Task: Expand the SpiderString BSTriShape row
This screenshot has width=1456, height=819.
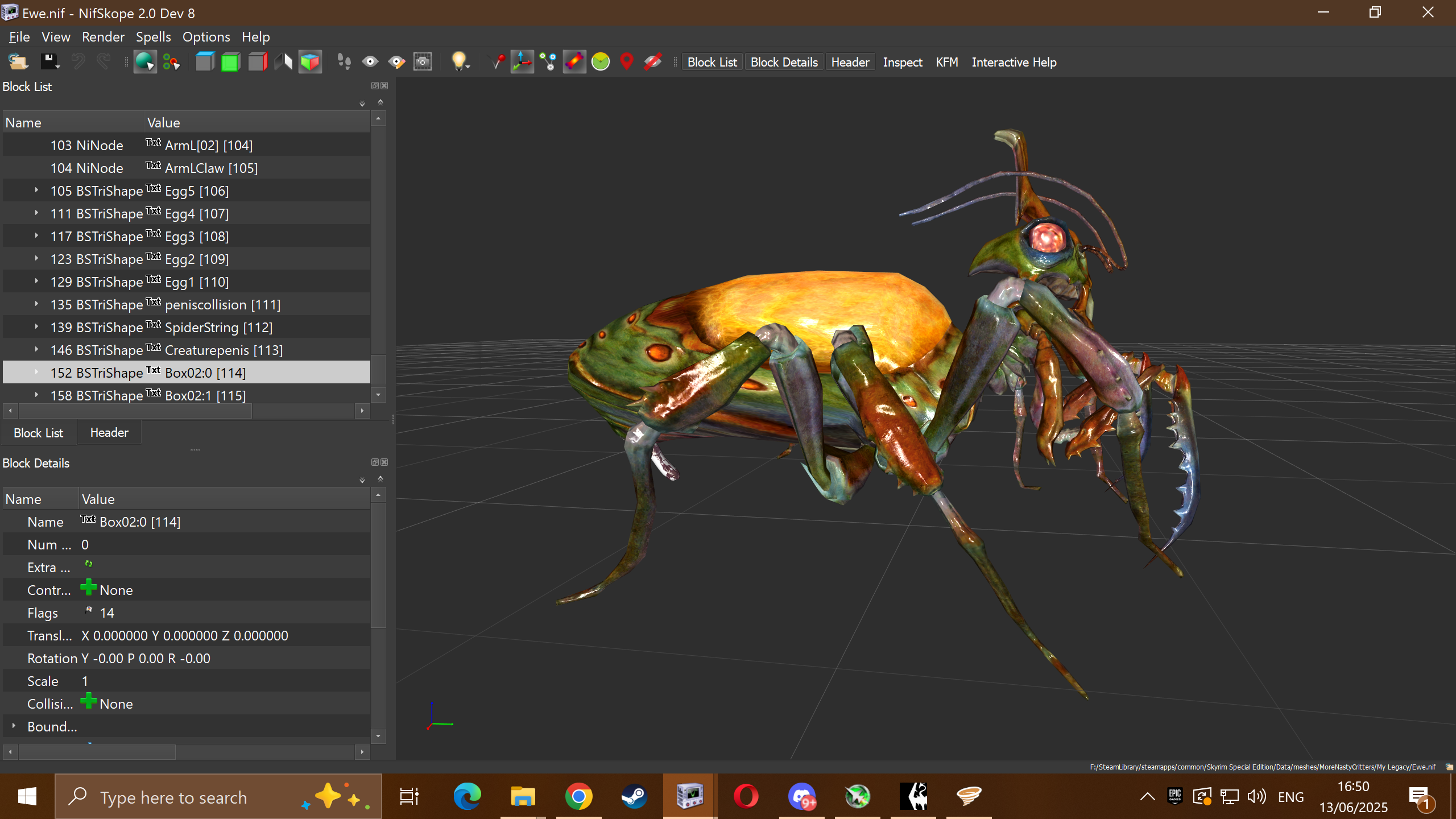Action: tap(36, 327)
